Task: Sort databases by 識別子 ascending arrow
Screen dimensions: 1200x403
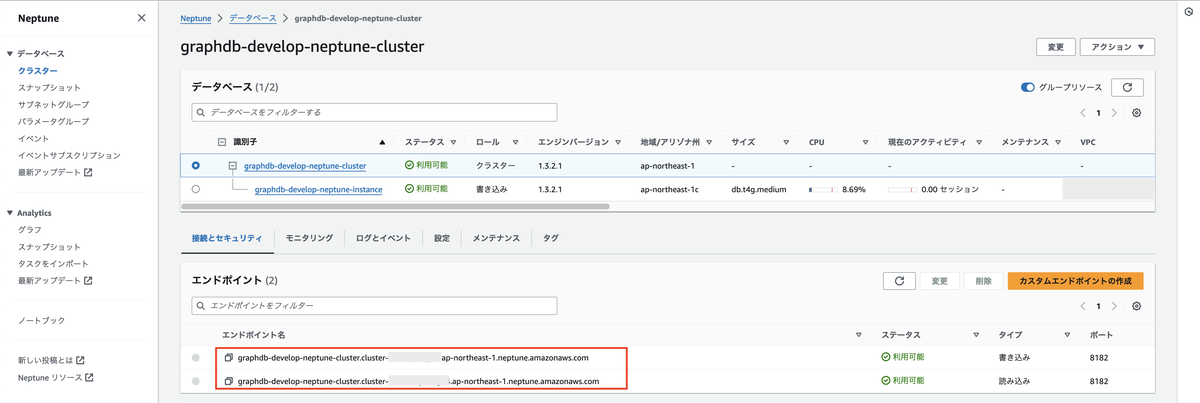Action: (381, 142)
